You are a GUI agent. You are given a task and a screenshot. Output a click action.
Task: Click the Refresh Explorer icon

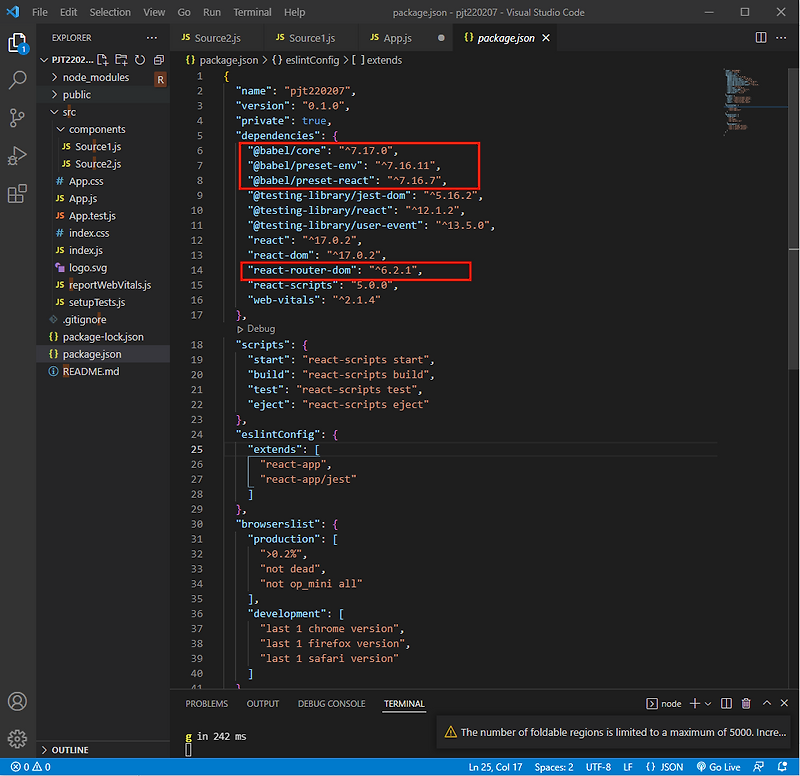point(142,59)
